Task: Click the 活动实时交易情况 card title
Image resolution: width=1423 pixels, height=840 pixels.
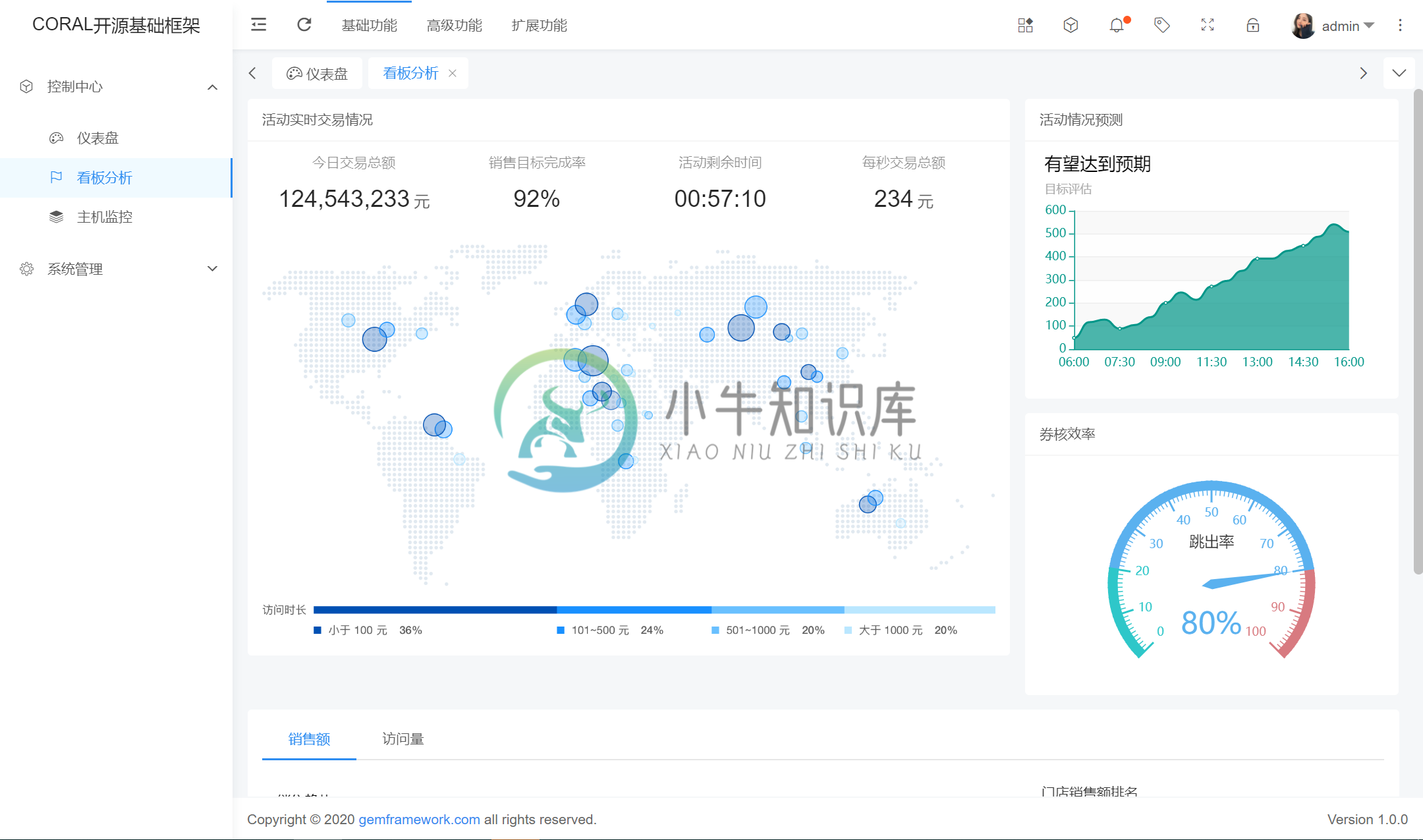Action: click(x=318, y=120)
